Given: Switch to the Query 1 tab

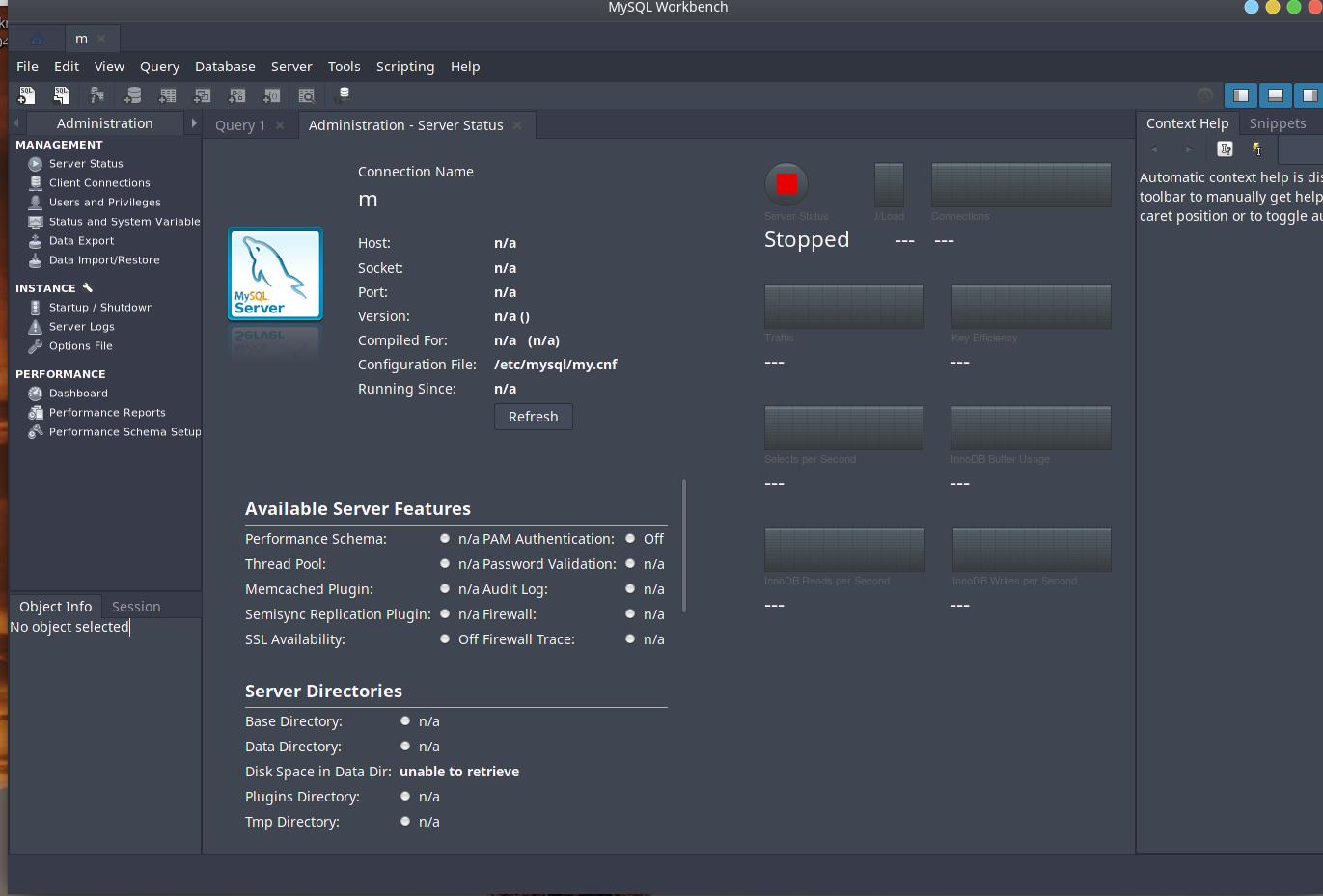Looking at the screenshot, I should point(240,125).
